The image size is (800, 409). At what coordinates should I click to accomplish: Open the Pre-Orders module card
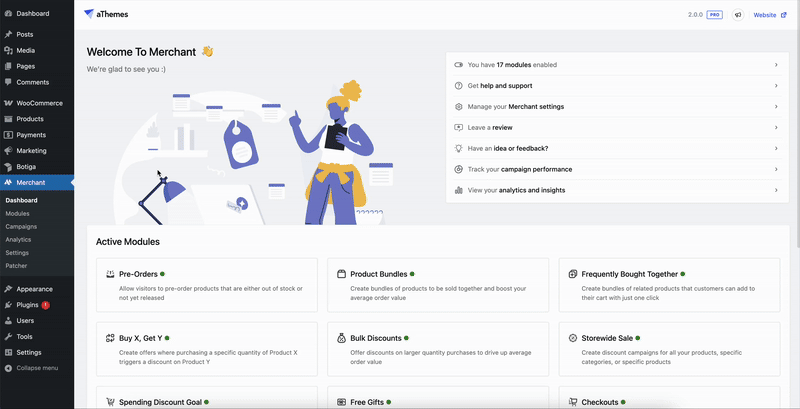click(x=207, y=285)
